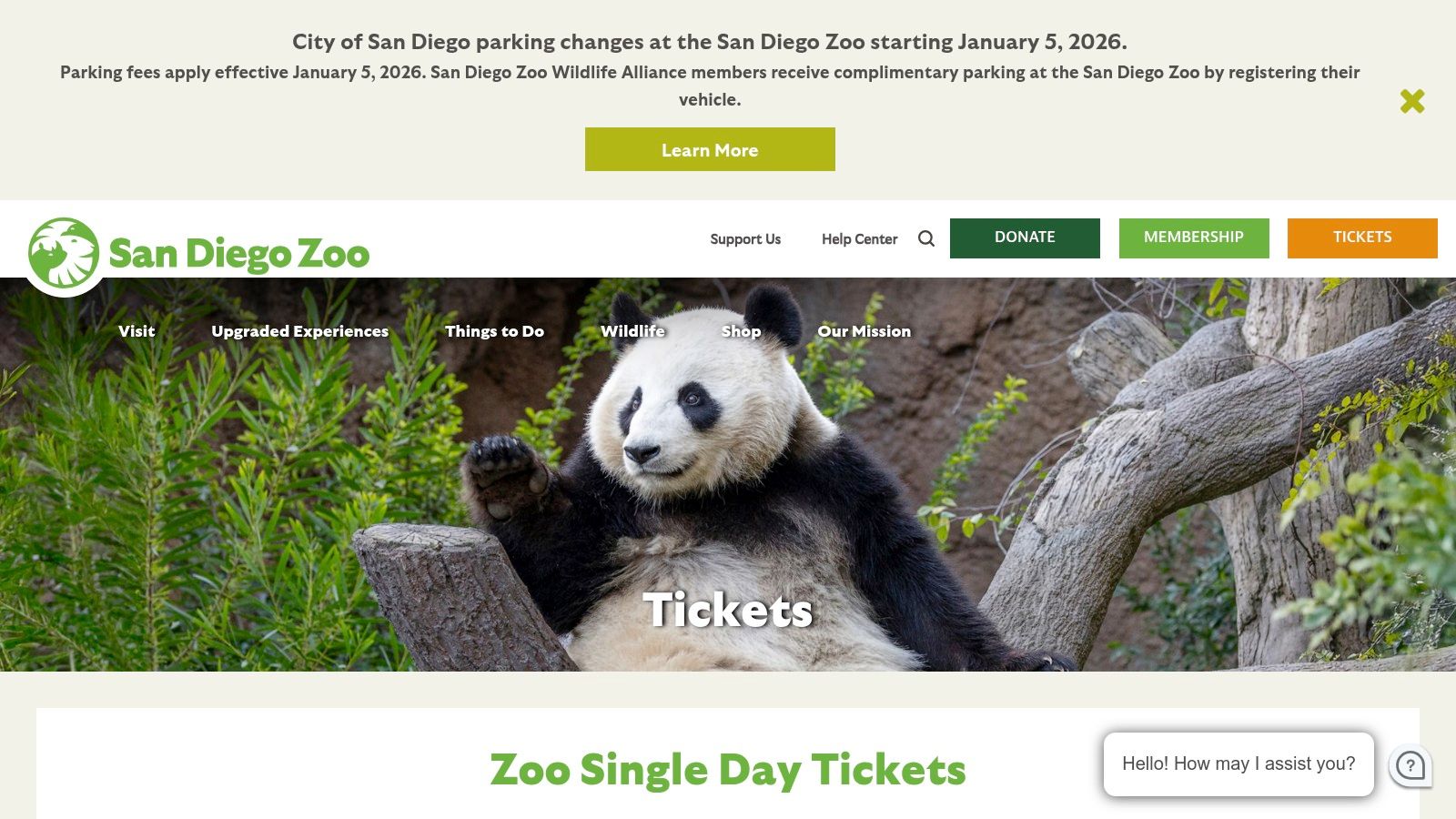
Task: Select the MEMBERSHIP button
Action: coord(1194,238)
